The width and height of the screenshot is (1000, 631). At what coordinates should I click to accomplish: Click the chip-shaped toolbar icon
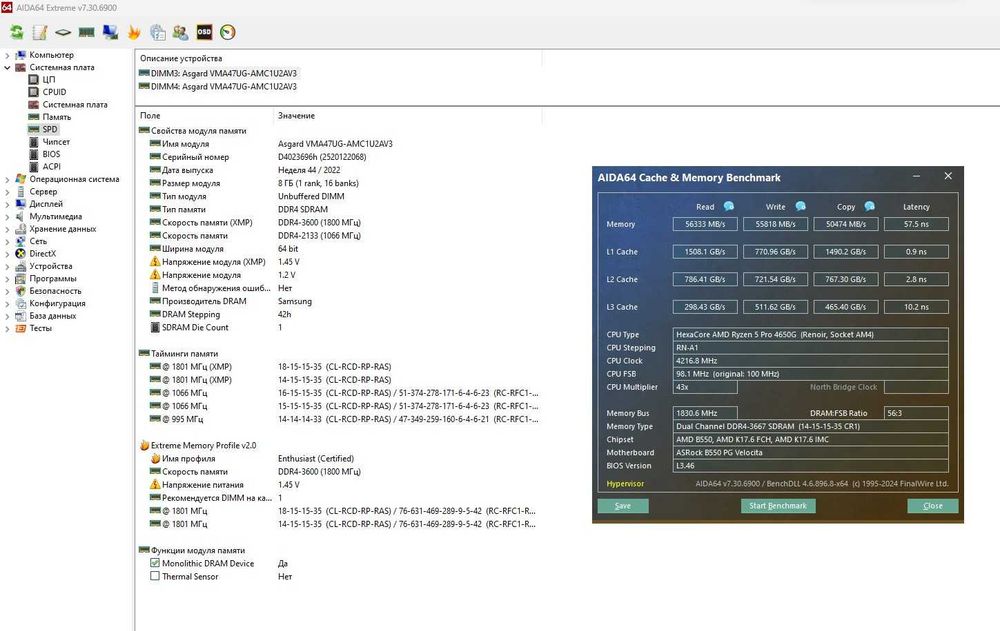coord(62,32)
